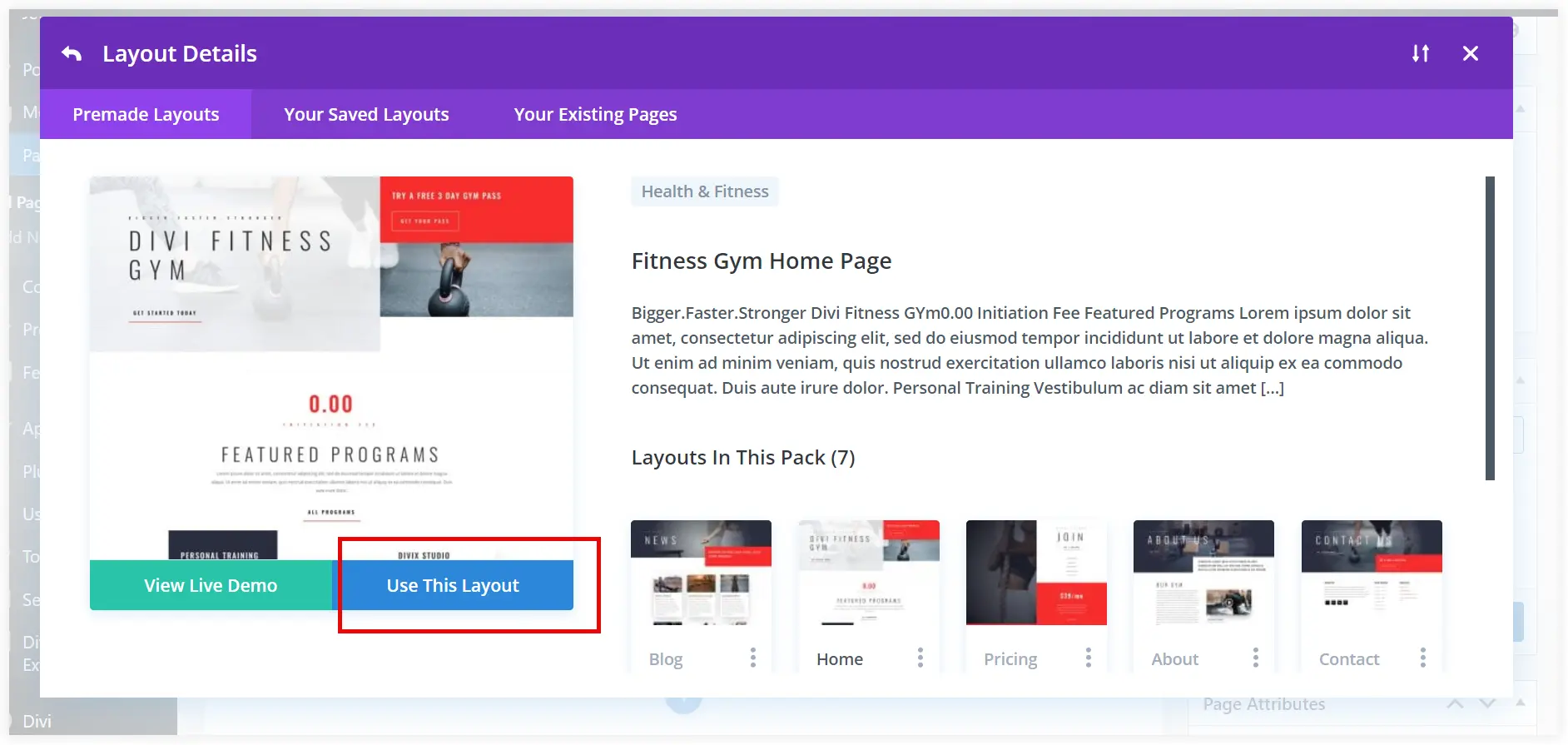Image resolution: width=1568 pixels, height=745 pixels.
Task: Open the three-dot menu for About layout
Action: point(1256,658)
